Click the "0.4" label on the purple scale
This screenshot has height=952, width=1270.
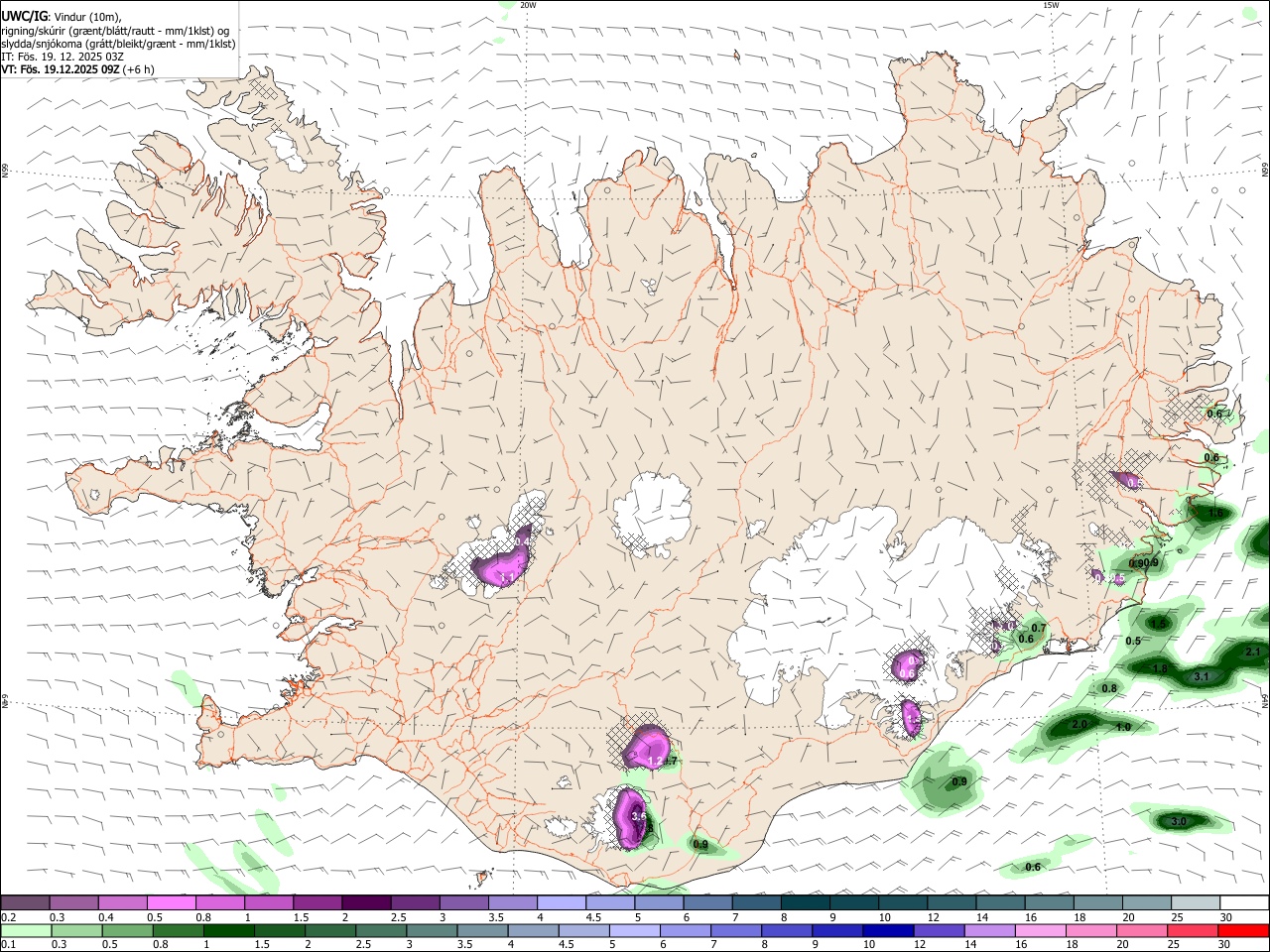105,917
